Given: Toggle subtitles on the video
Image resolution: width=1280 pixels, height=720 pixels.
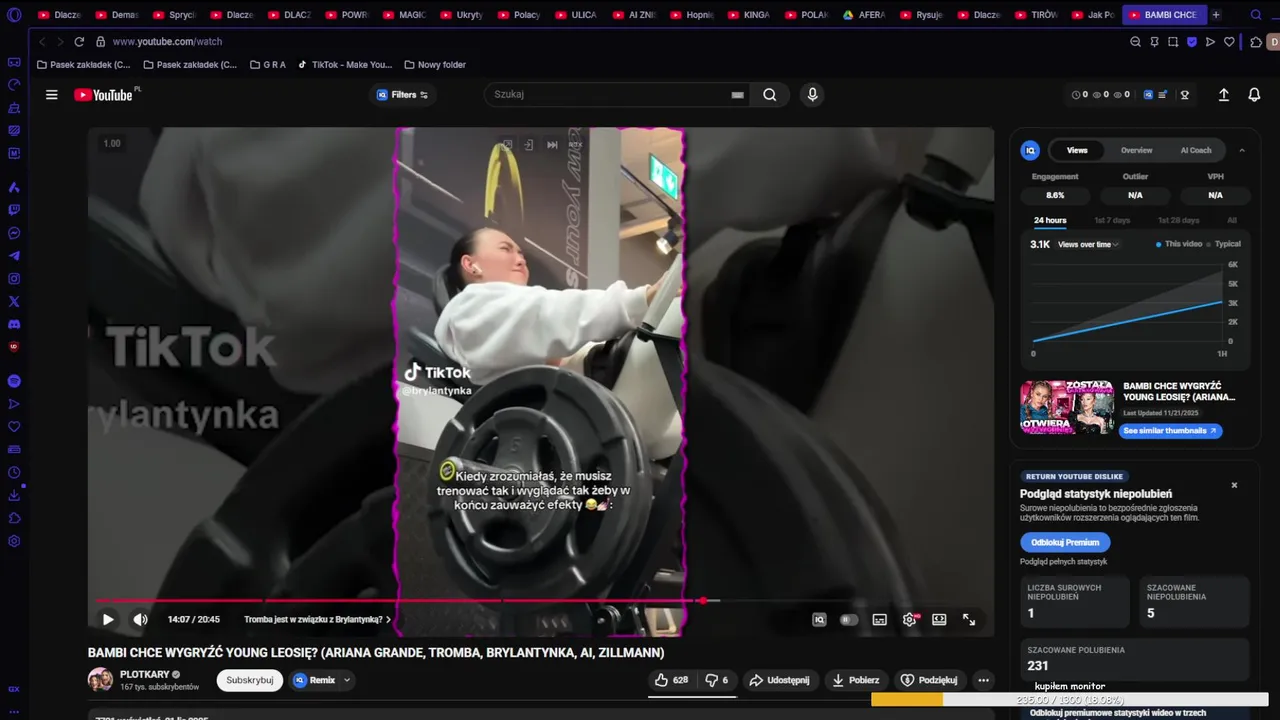Looking at the screenshot, I should point(879,619).
